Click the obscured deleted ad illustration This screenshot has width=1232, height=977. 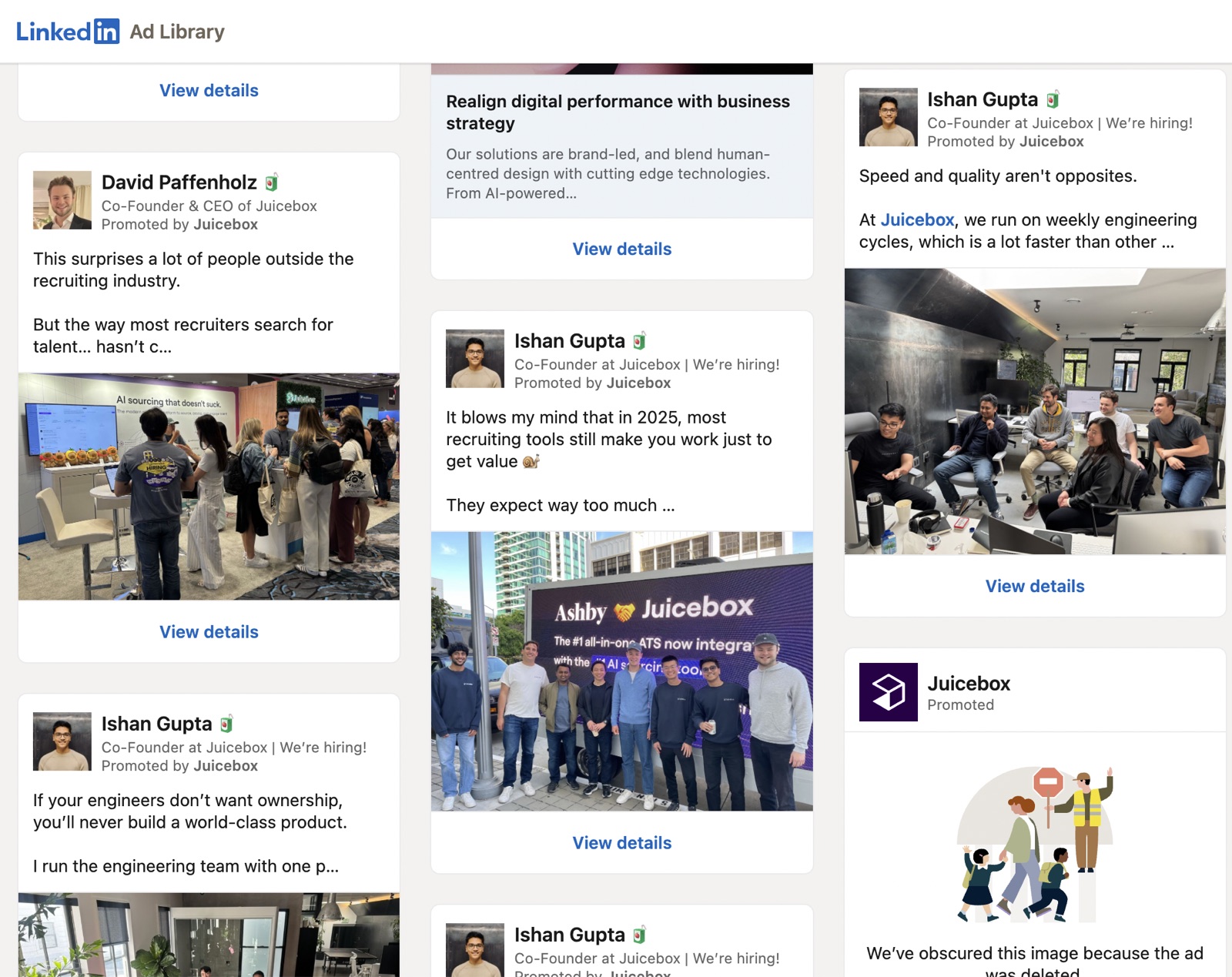[1035, 844]
